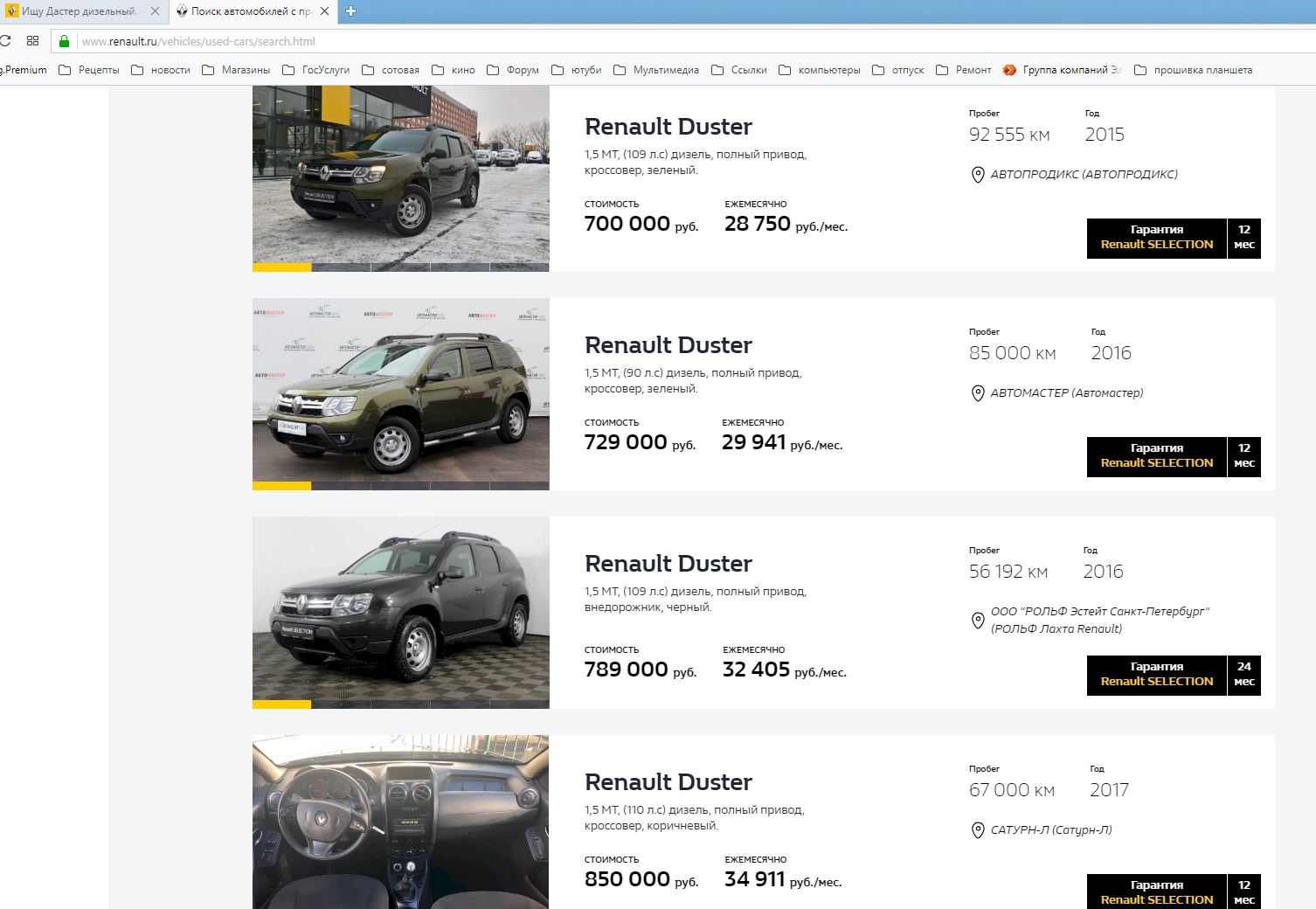
Task: Click the location pin next to АВТОПРОДИКС
Action: [978, 175]
